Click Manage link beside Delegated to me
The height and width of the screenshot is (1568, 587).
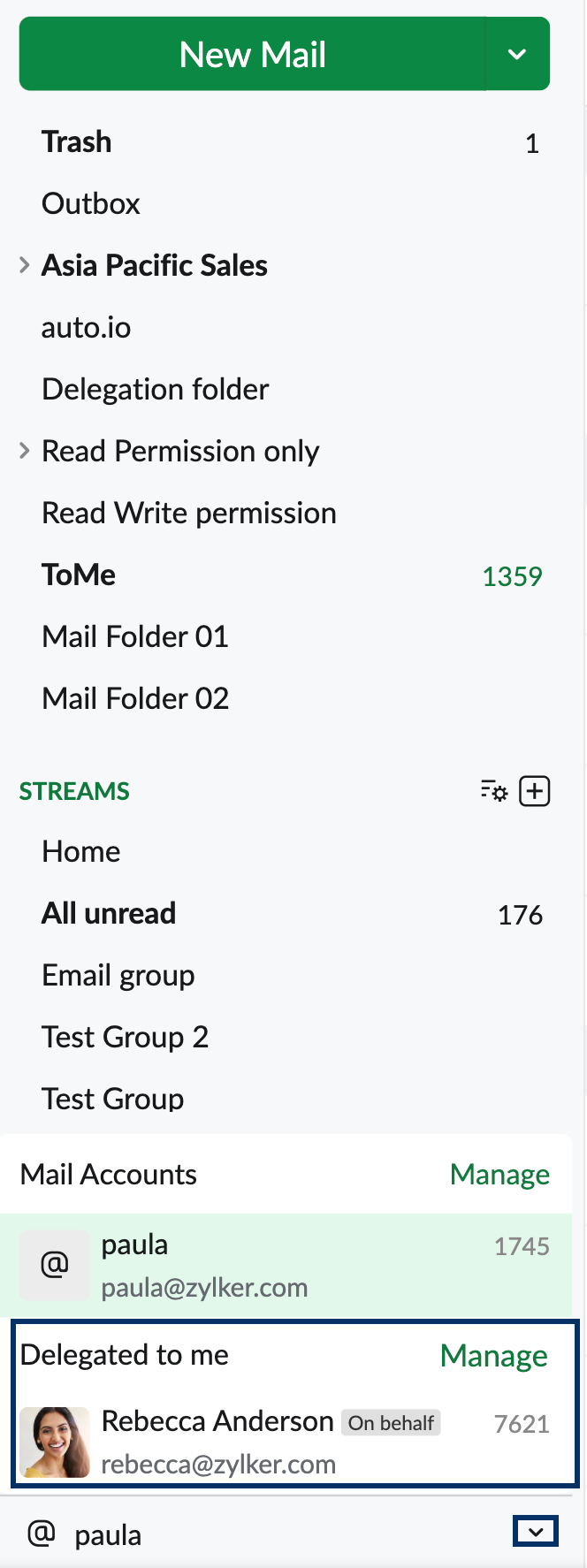coord(493,1356)
